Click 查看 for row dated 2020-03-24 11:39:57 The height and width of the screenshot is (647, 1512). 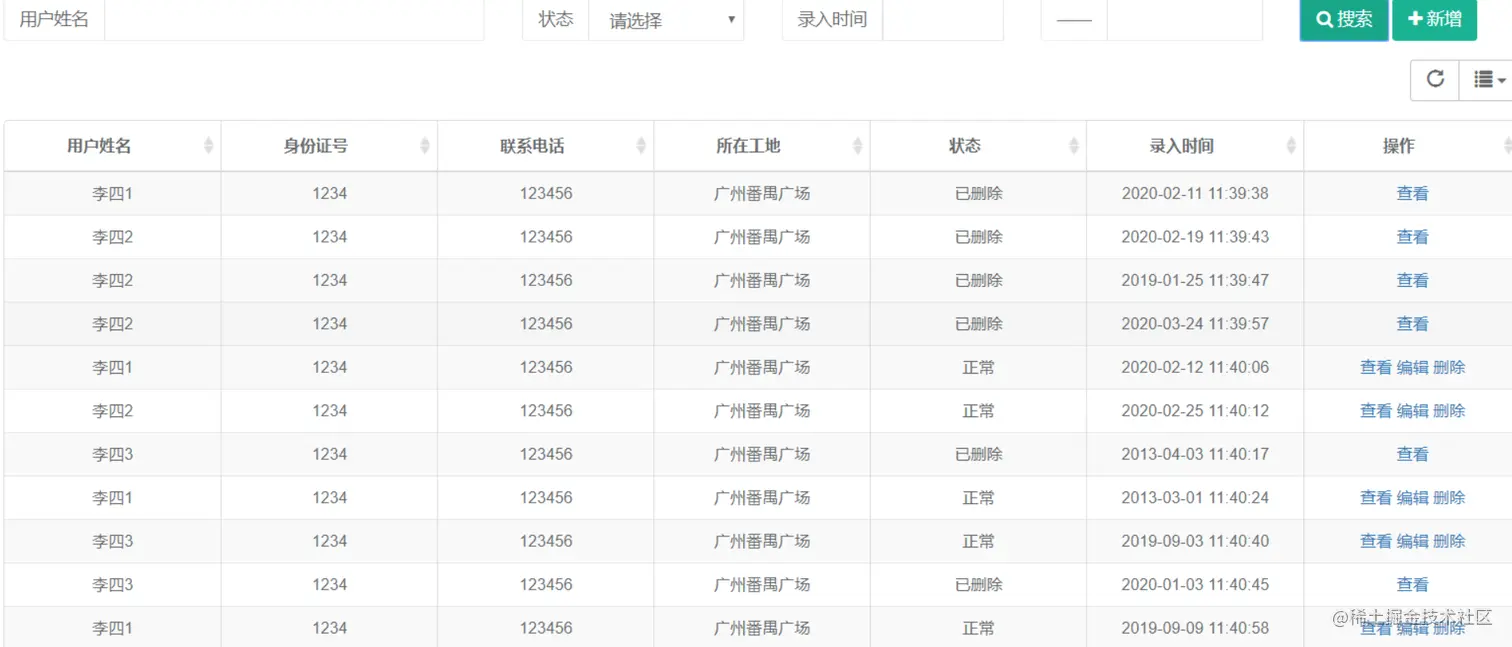point(1412,324)
